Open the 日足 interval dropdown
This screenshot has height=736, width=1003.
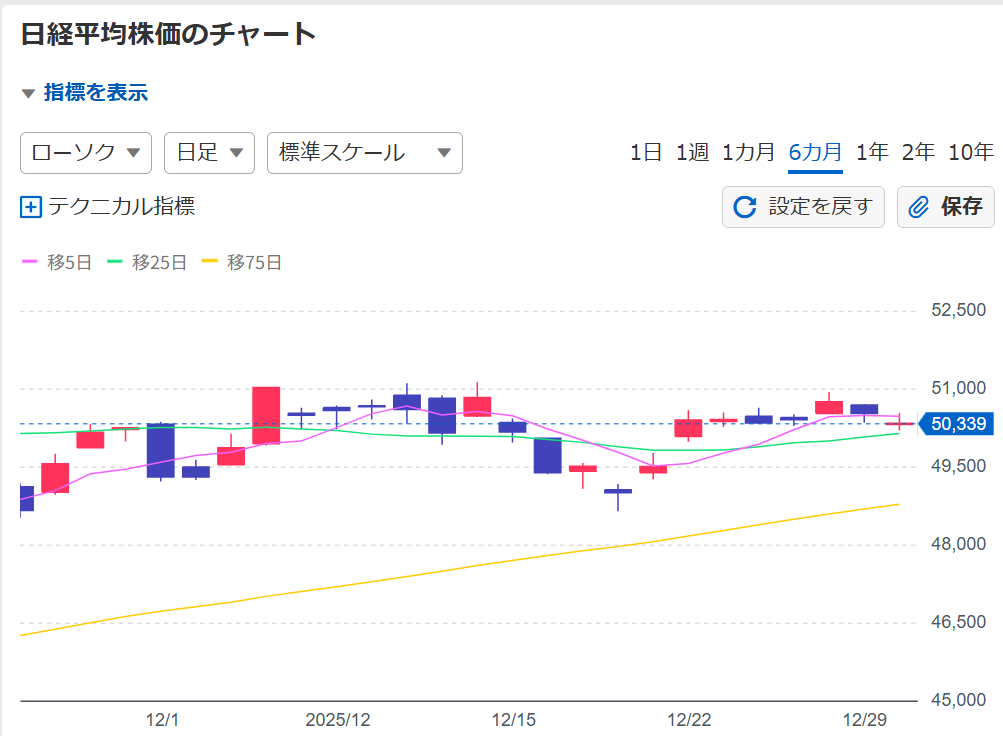tap(209, 153)
